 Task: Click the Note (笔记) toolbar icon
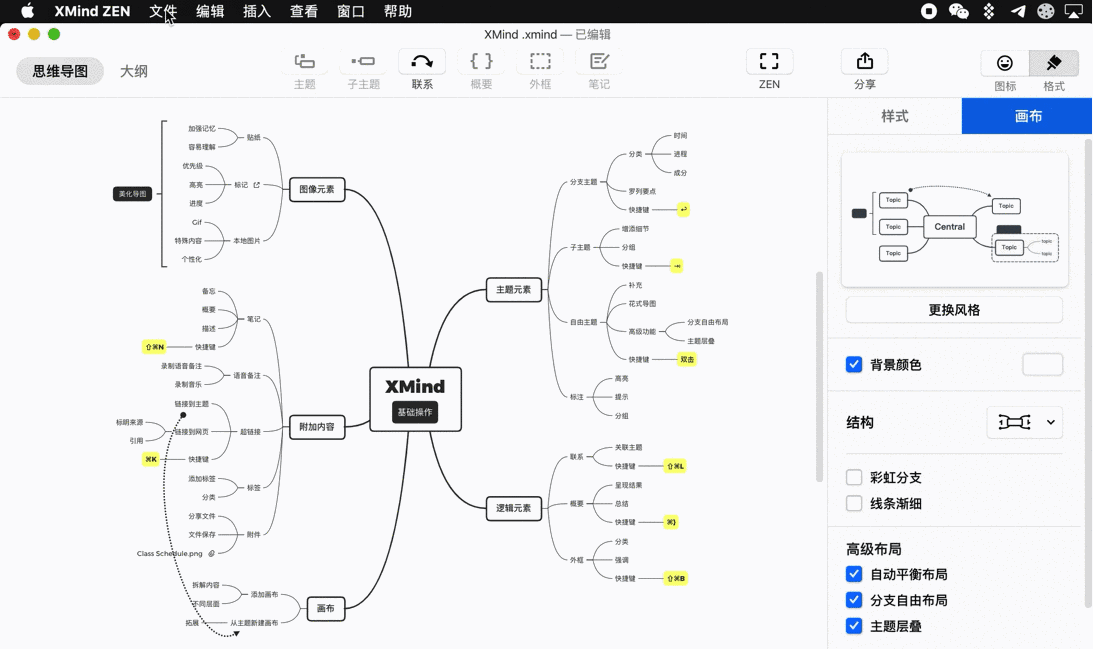pos(599,61)
